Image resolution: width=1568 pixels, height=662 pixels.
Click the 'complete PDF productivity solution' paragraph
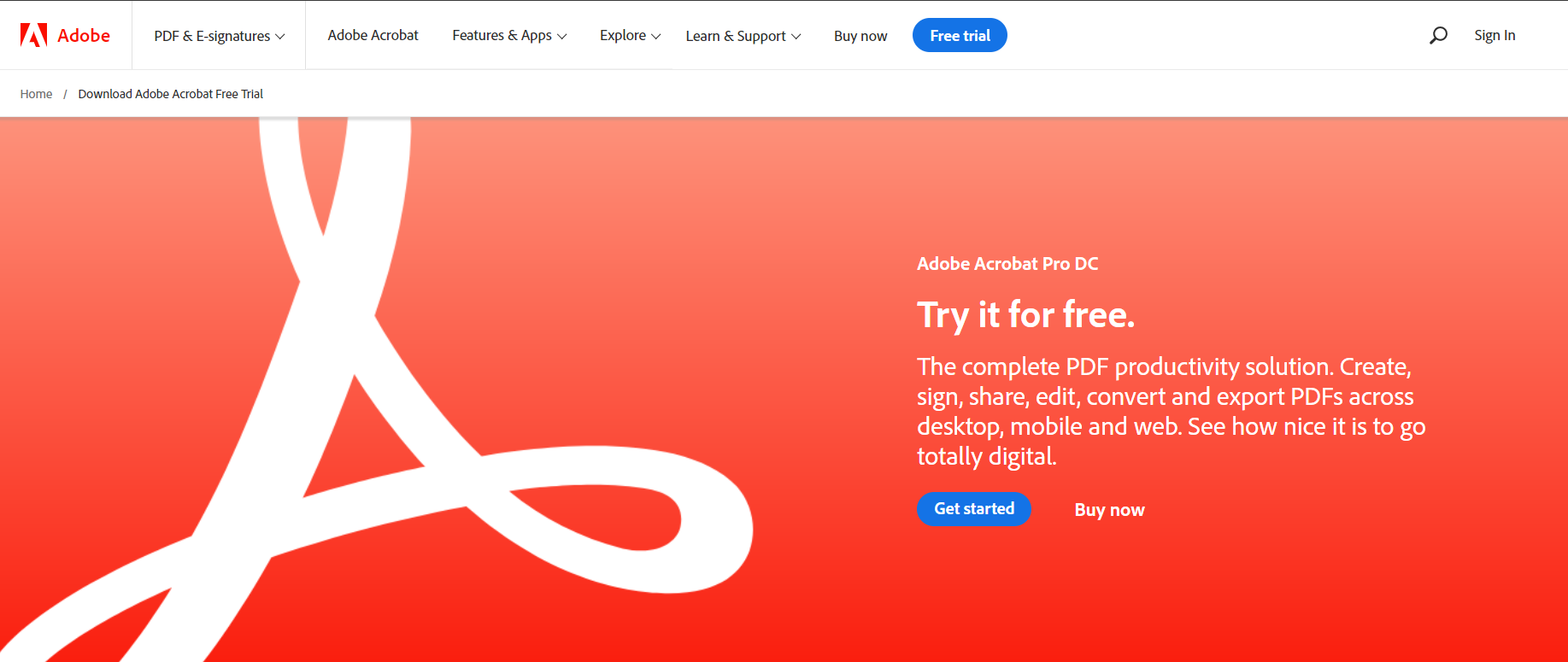pyautogui.click(x=1172, y=412)
